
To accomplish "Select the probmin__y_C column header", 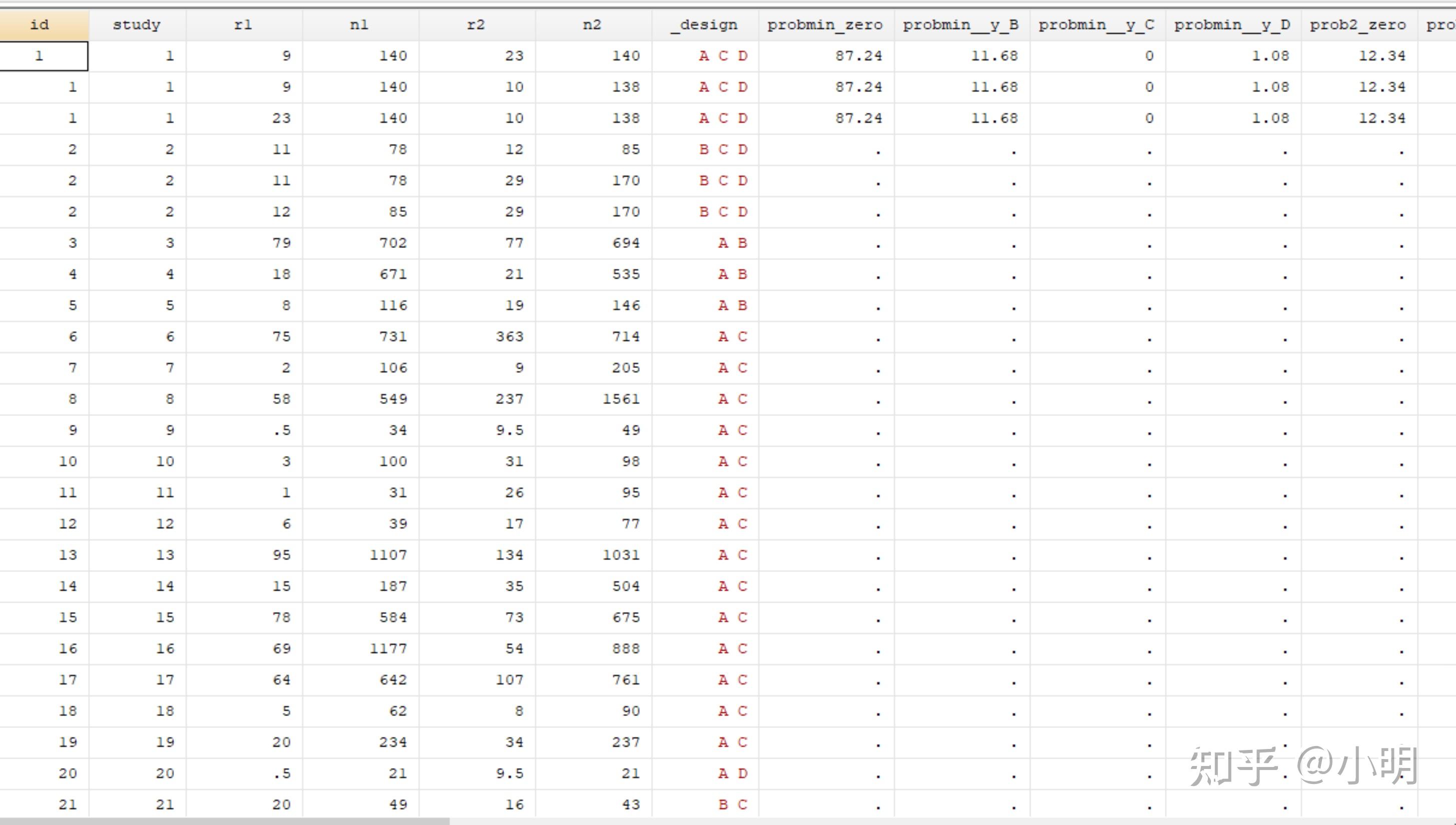I will 1097,25.
